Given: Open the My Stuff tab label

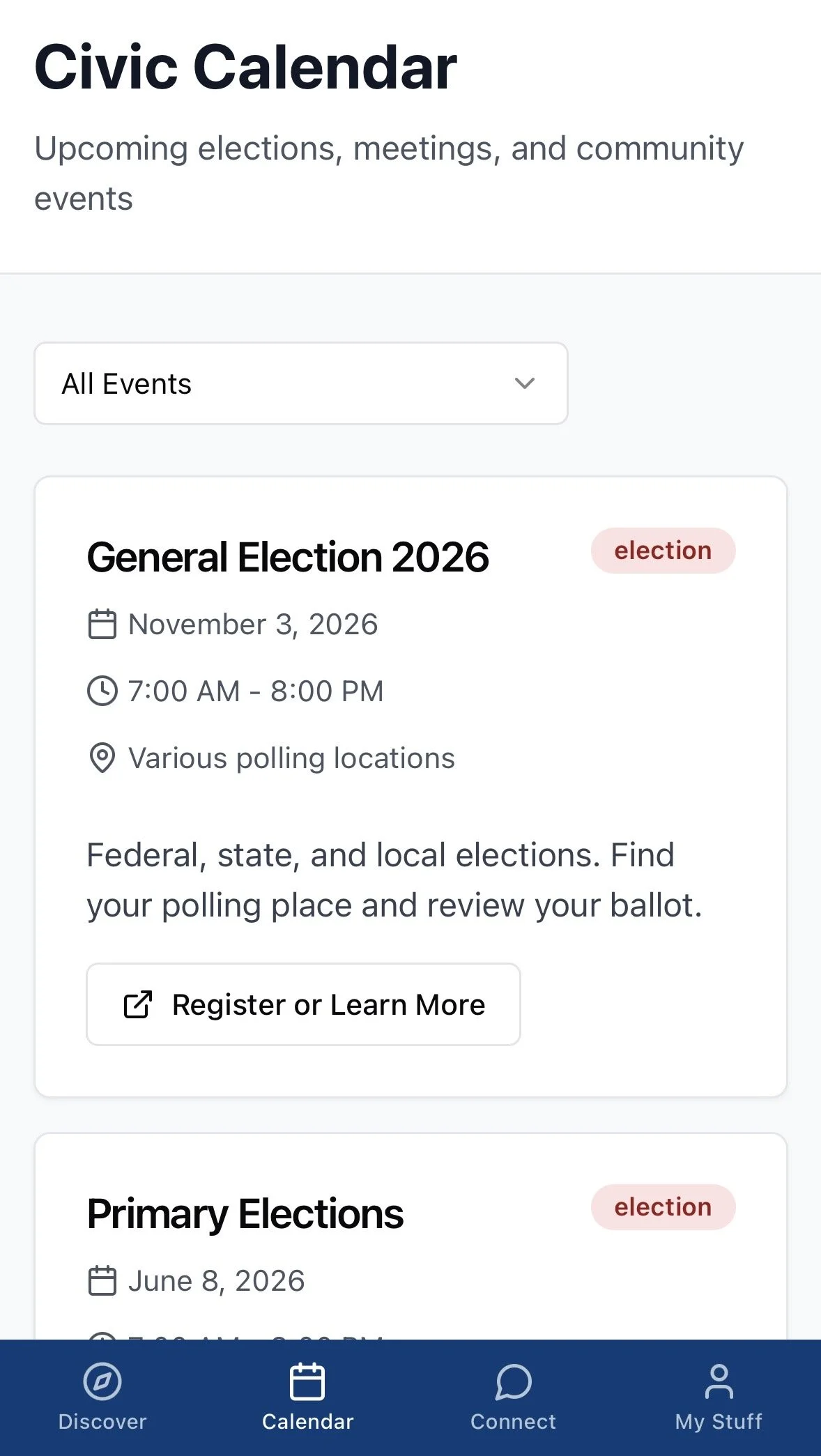Looking at the screenshot, I should click(x=719, y=1422).
